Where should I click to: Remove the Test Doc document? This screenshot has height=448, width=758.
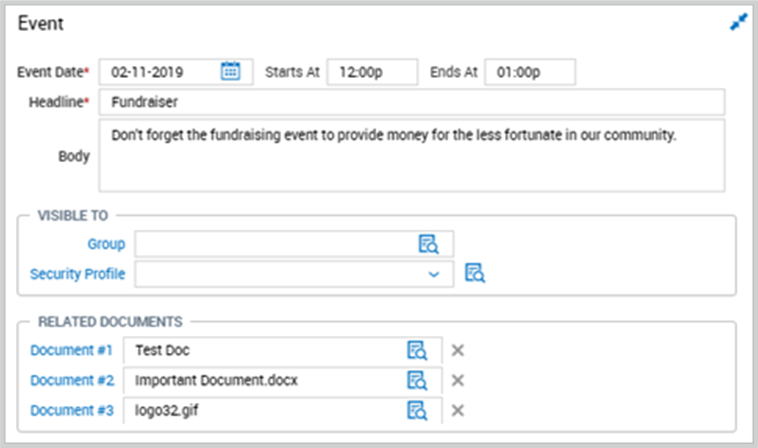tap(458, 350)
